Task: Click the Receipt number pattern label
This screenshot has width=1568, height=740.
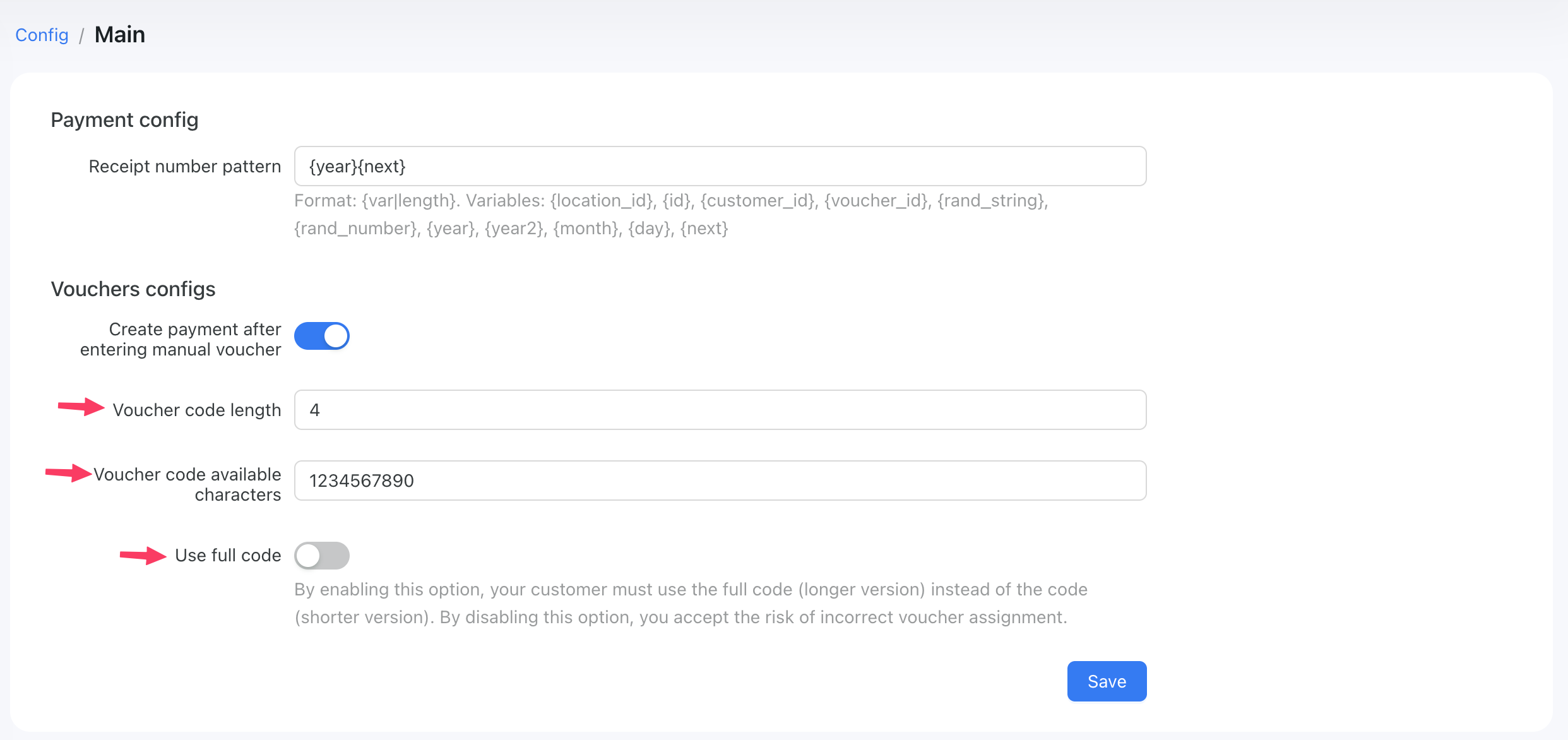Action: [x=185, y=166]
